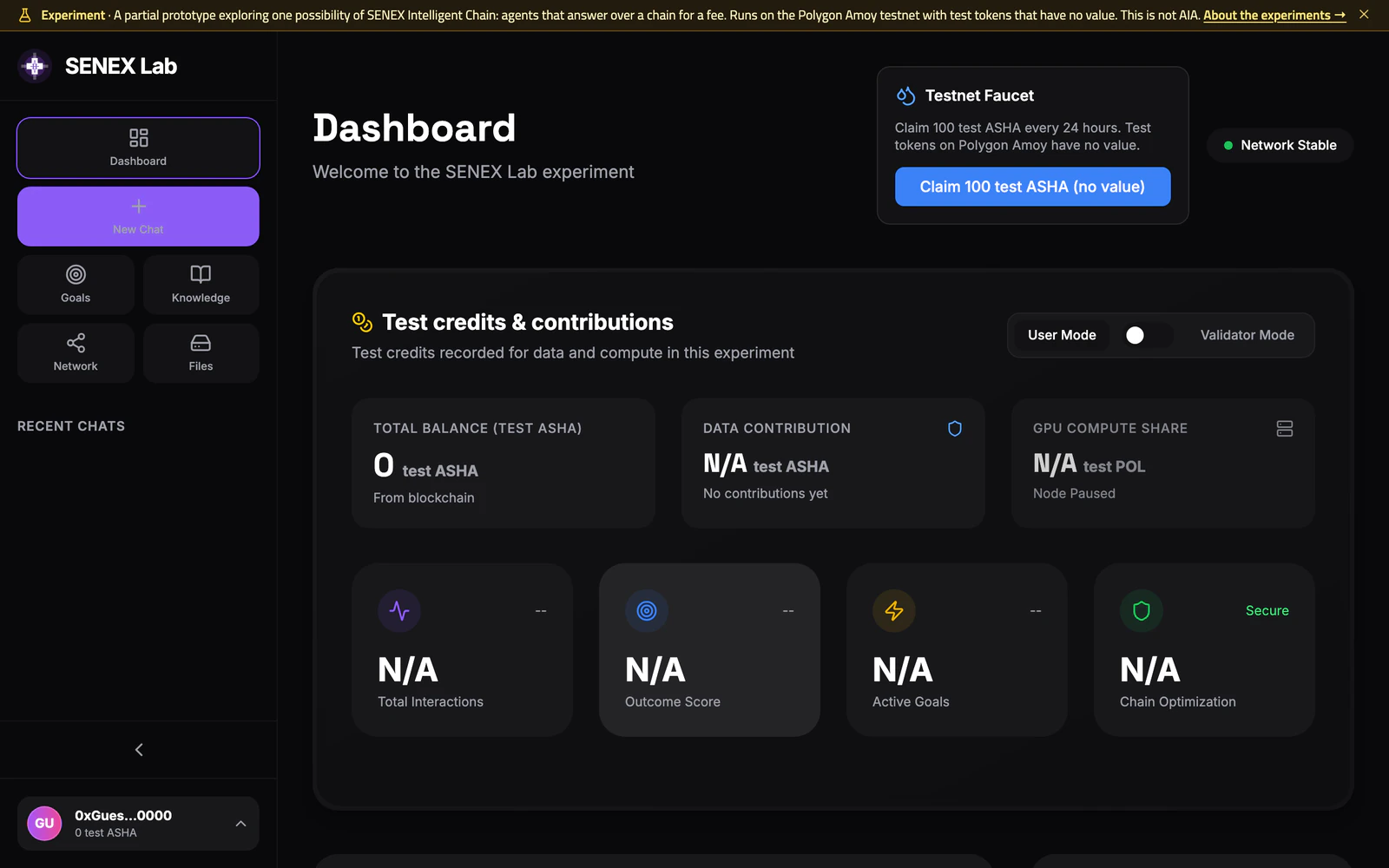This screenshot has width=1389, height=868.
Task: Select Validator Mode label
Action: 1247,335
